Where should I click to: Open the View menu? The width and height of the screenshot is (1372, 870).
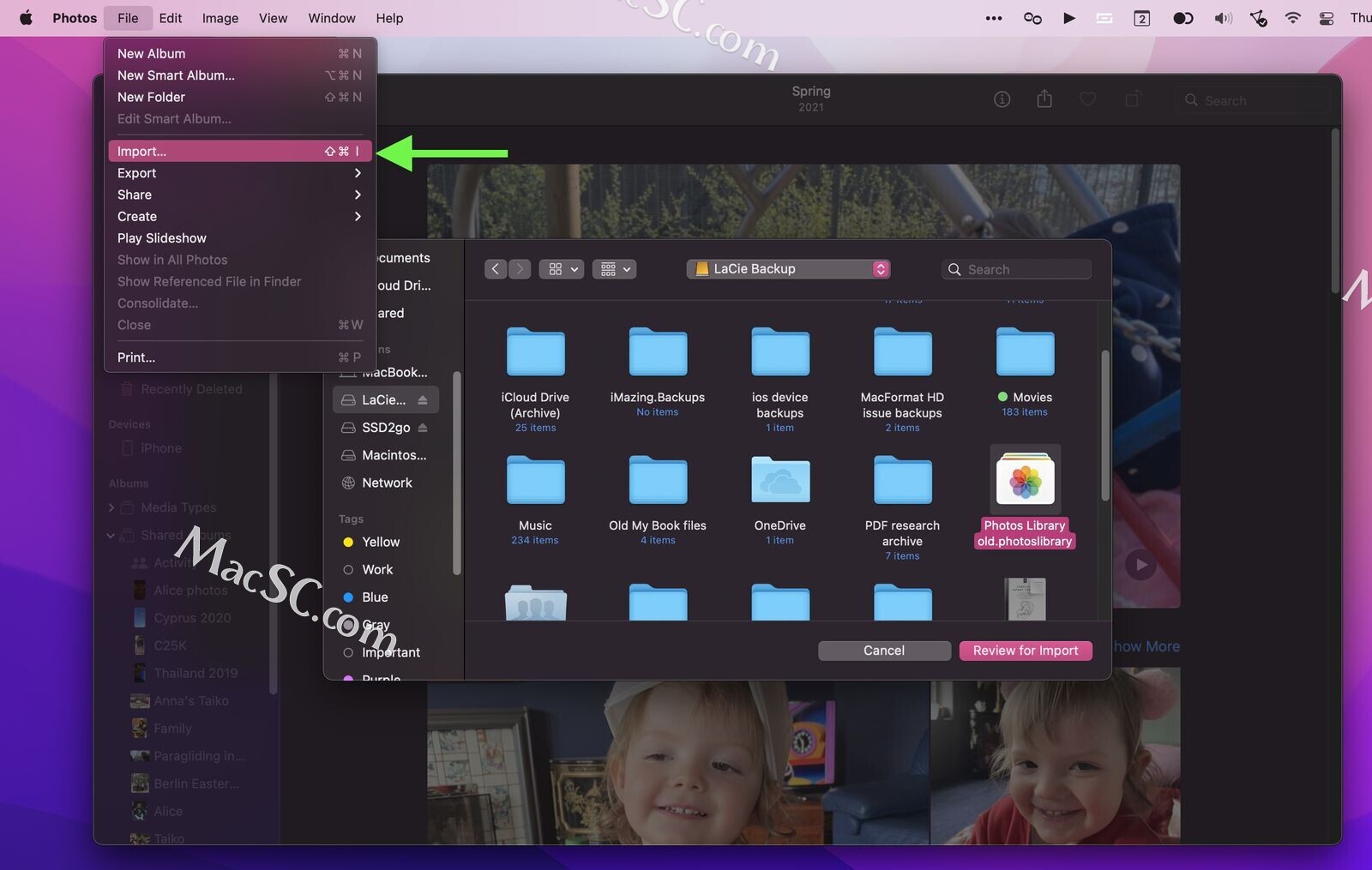pos(273,18)
